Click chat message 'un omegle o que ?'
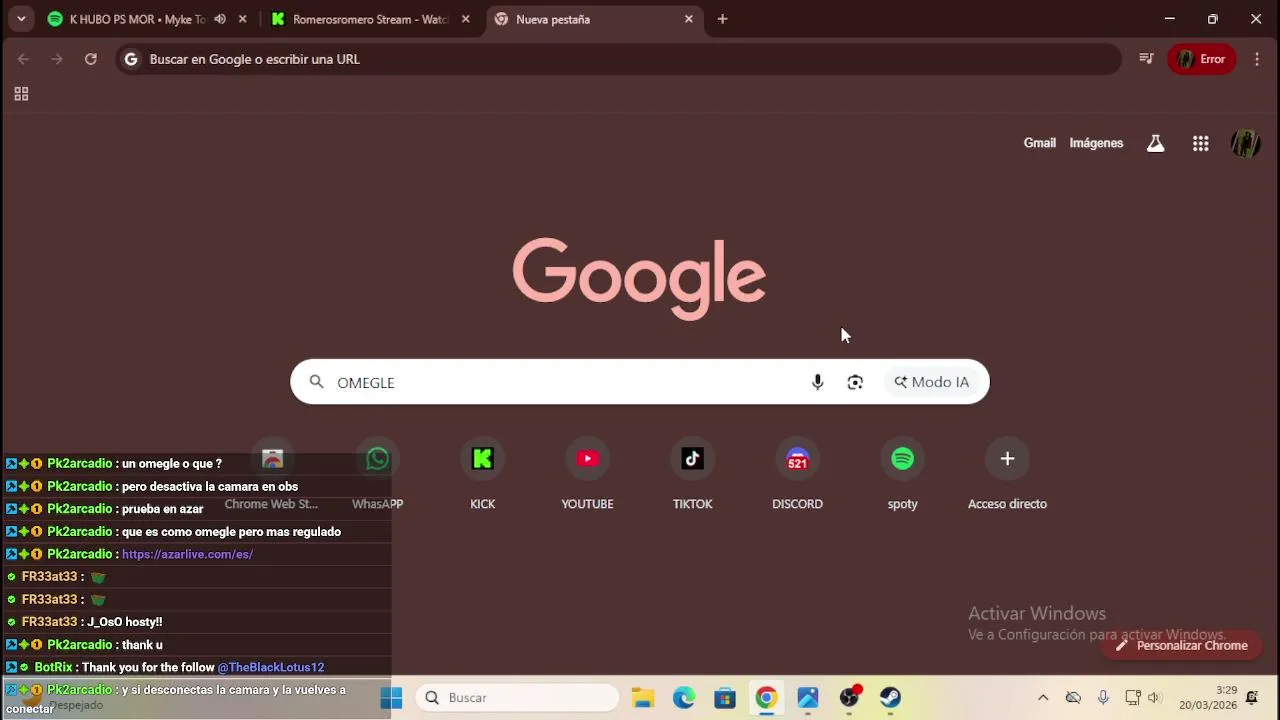Image resolution: width=1280 pixels, height=720 pixels. pyautogui.click(x=172, y=463)
